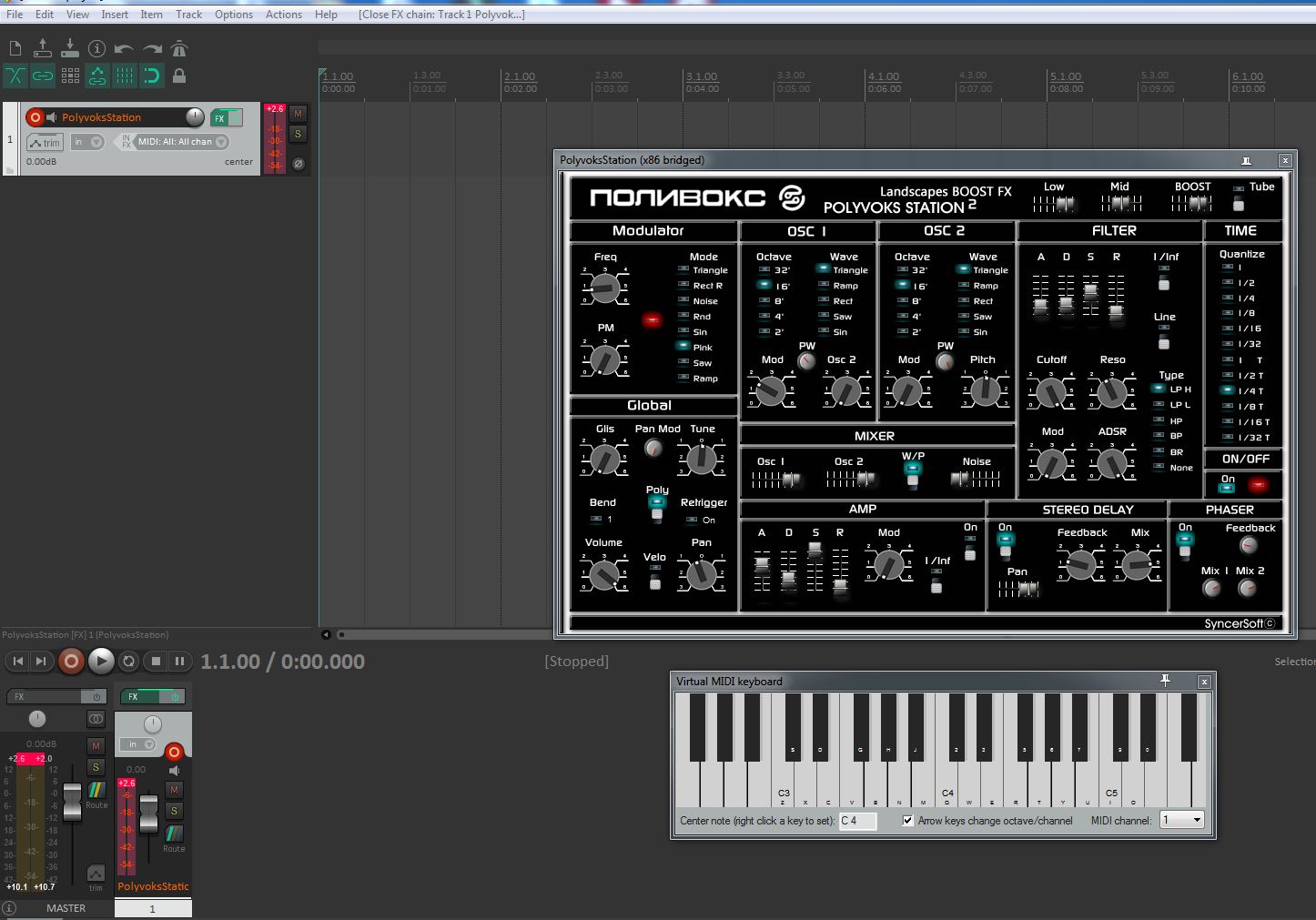
Task: Click the master trim envelope icon
Action: pos(96,874)
